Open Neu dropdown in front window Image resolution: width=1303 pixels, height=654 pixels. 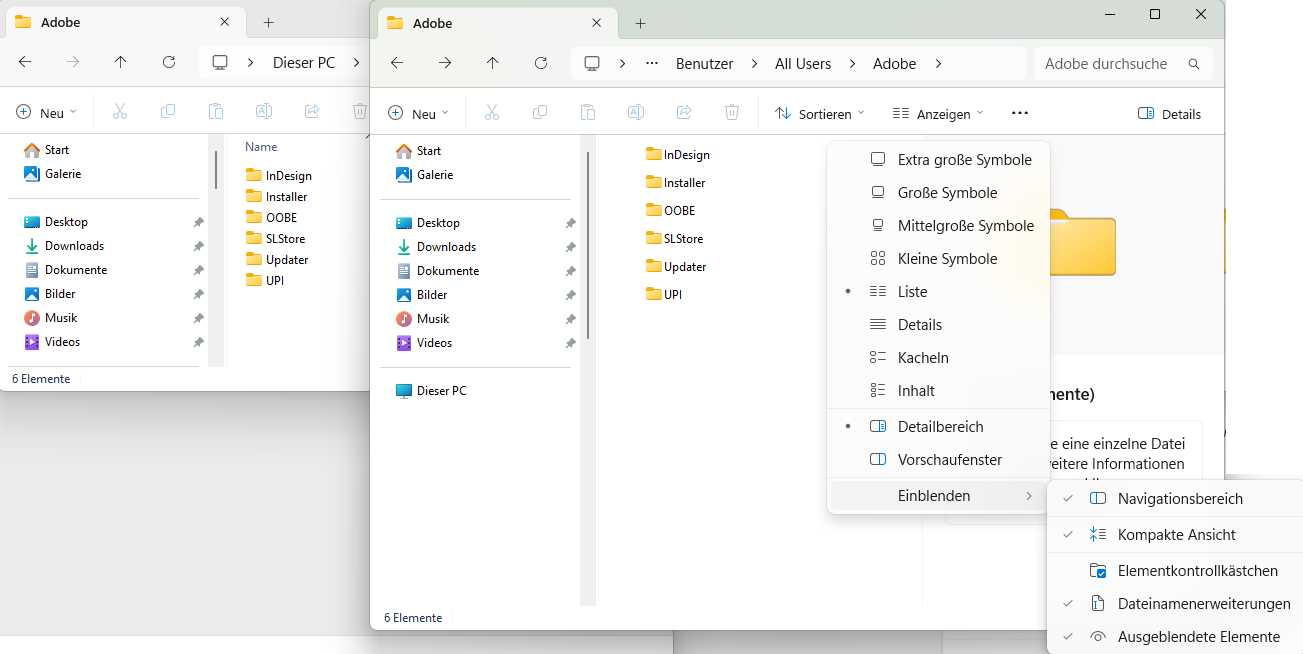click(x=418, y=113)
